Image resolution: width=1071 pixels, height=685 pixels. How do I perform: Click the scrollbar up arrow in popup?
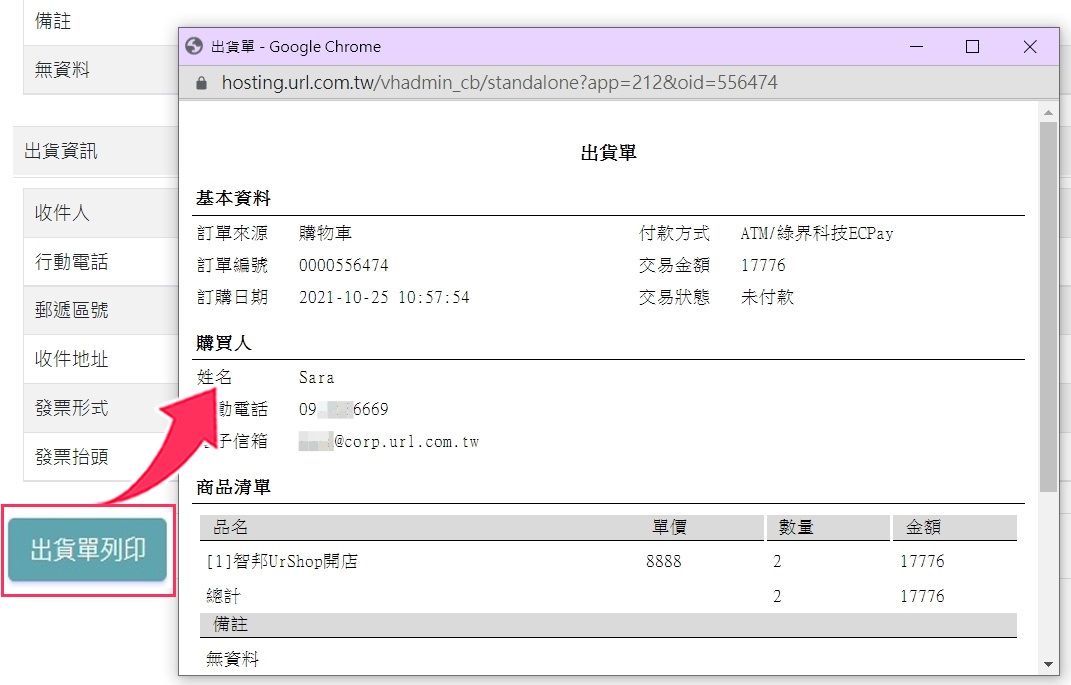[x=1048, y=113]
